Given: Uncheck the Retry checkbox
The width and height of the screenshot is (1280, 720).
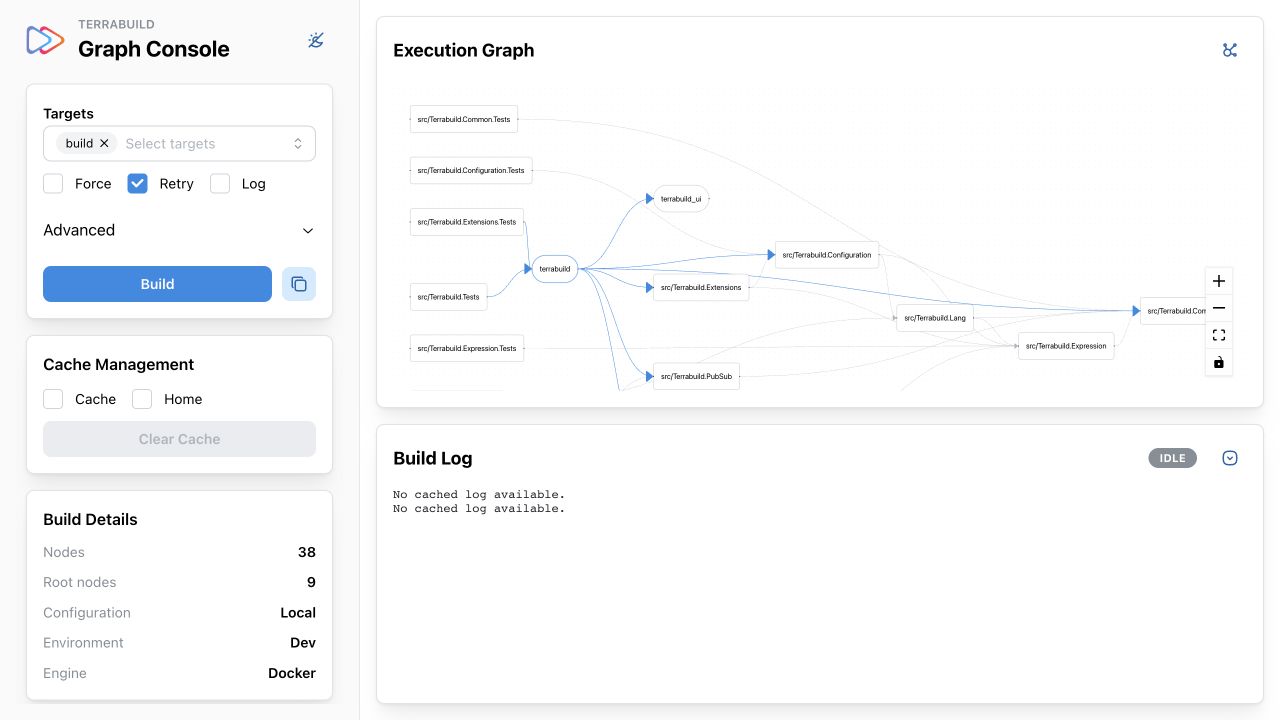Looking at the screenshot, I should 138,184.
